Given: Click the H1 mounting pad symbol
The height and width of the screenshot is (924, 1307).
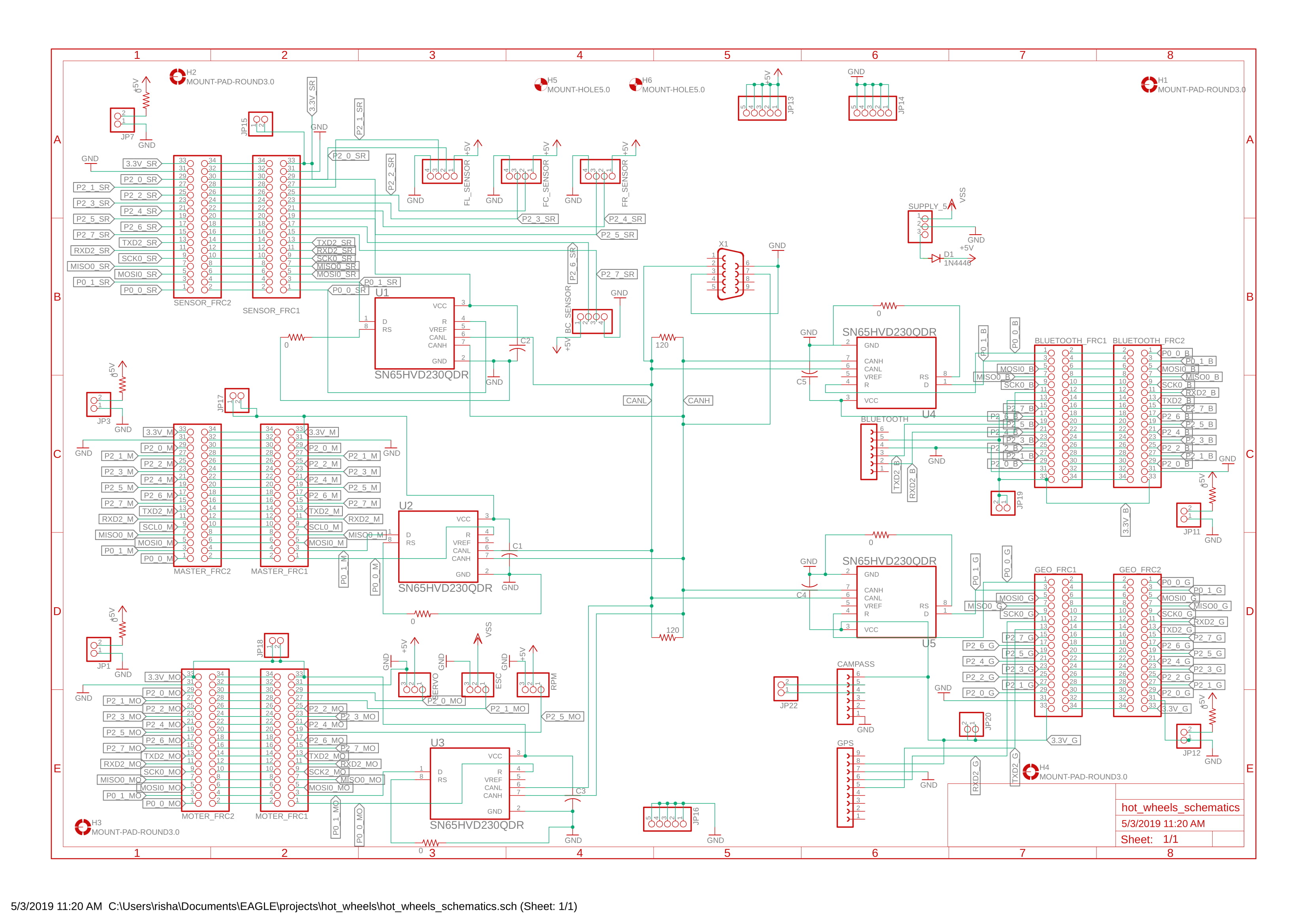Looking at the screenshot, I should click(1149, 85).
